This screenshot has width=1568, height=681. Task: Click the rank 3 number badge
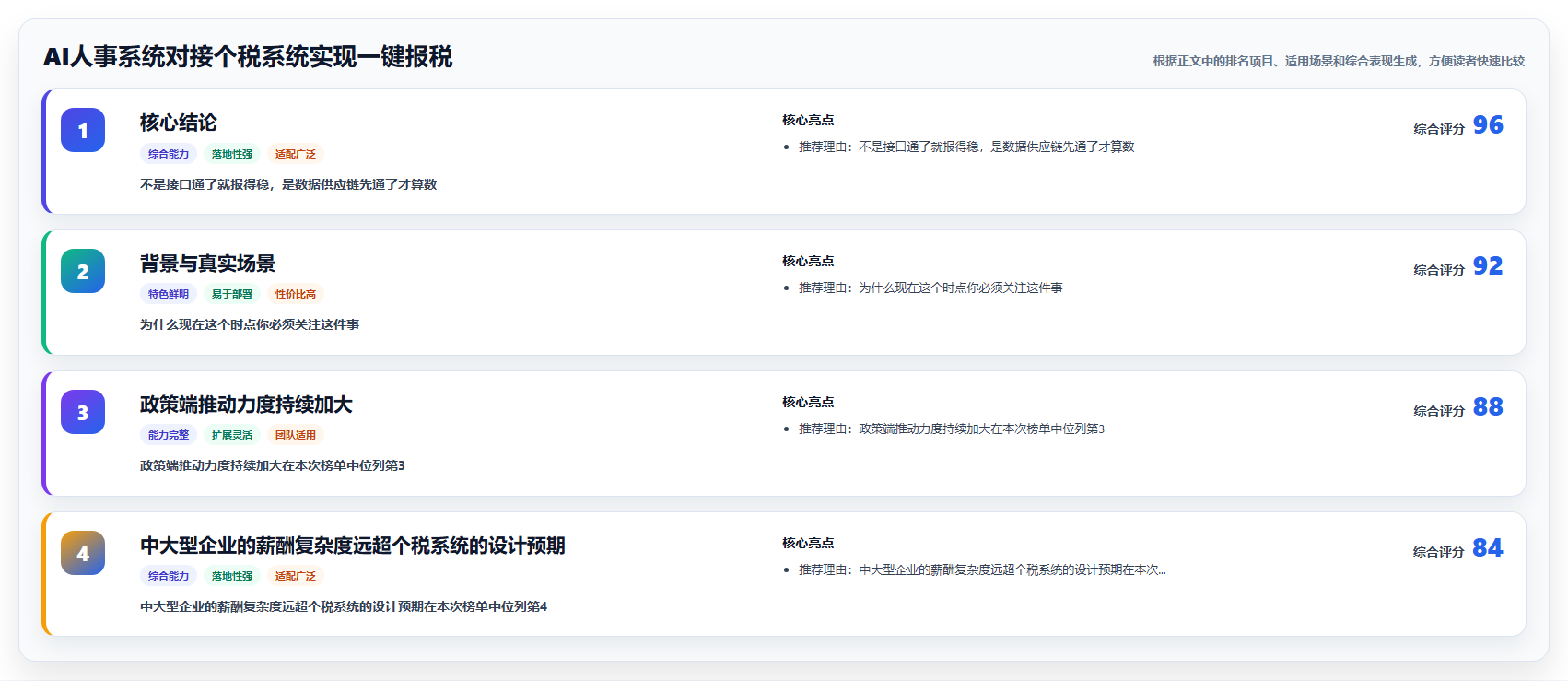(83, 412)
